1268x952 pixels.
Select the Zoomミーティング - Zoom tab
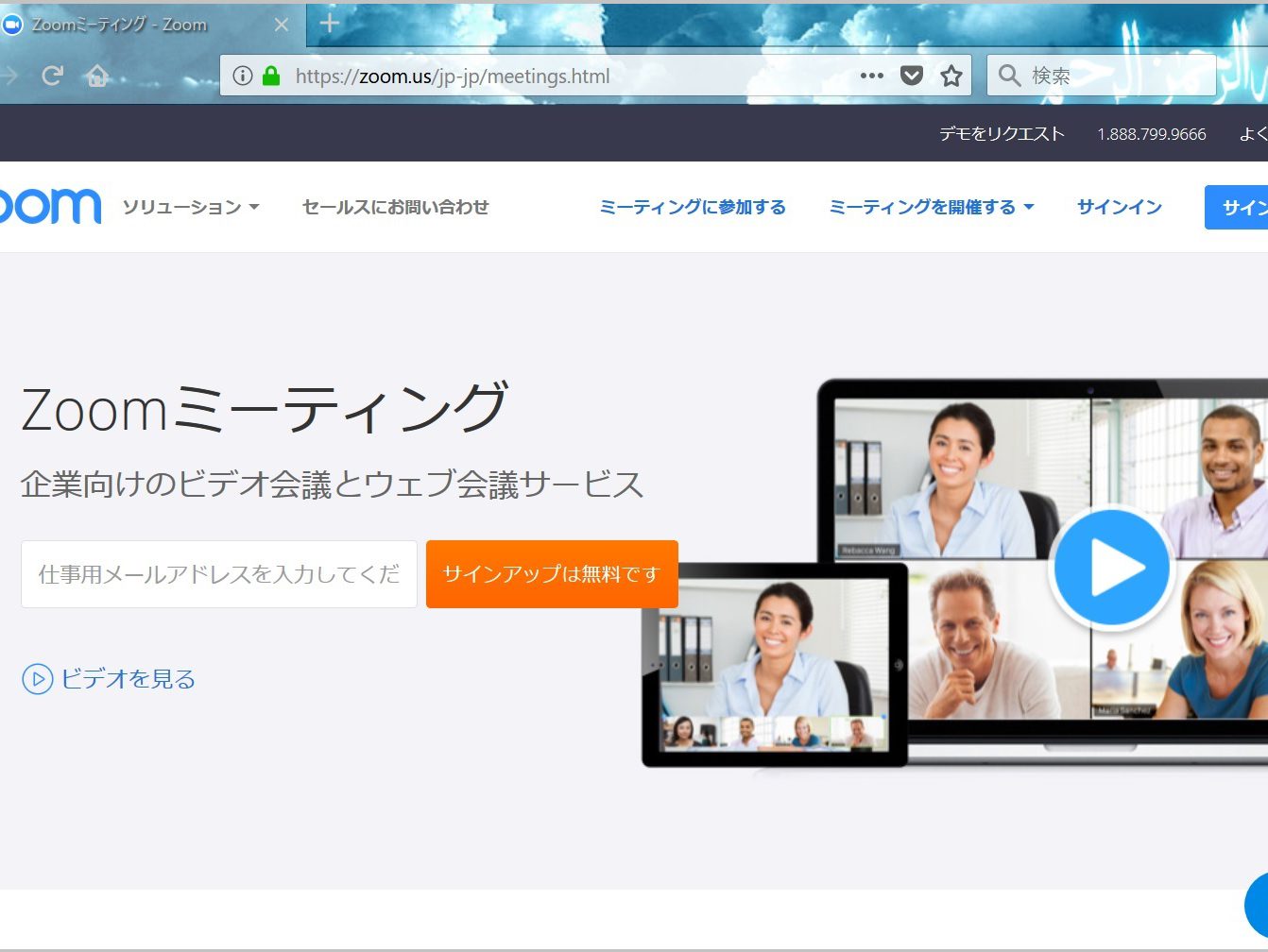pyautogui.click(x=151, y=25)
